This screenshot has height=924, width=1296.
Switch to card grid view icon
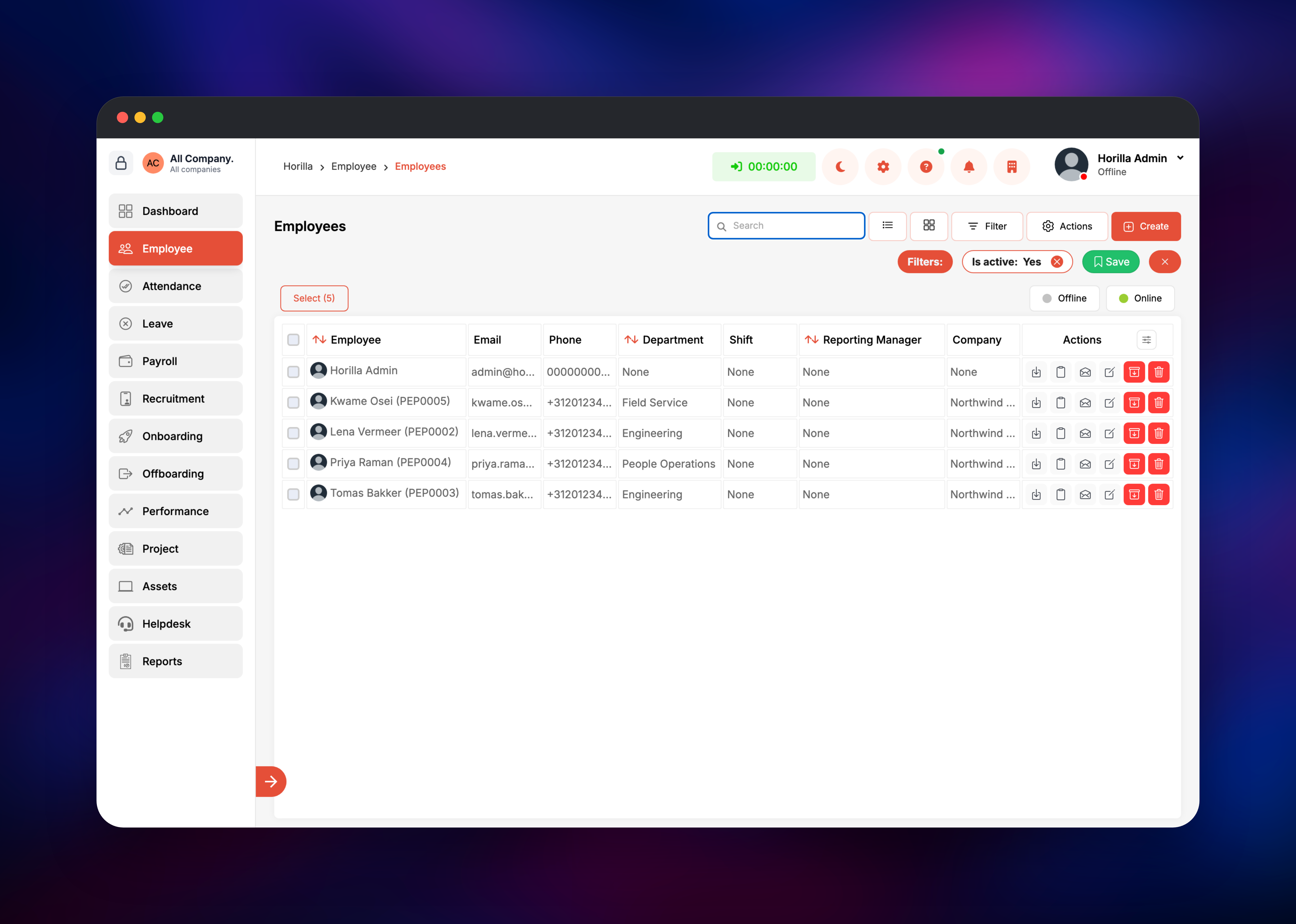click(929, 226)
